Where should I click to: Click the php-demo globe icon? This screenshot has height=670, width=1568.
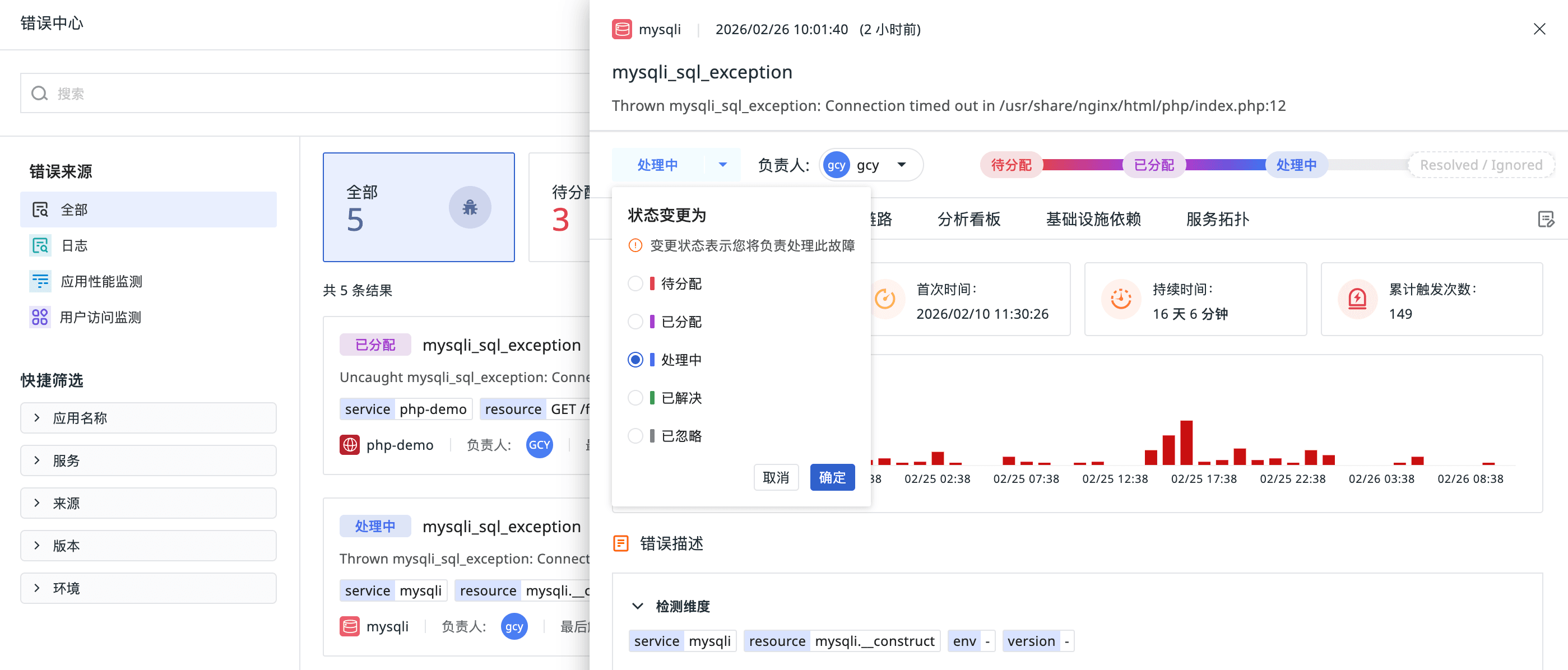pos(349,445)
